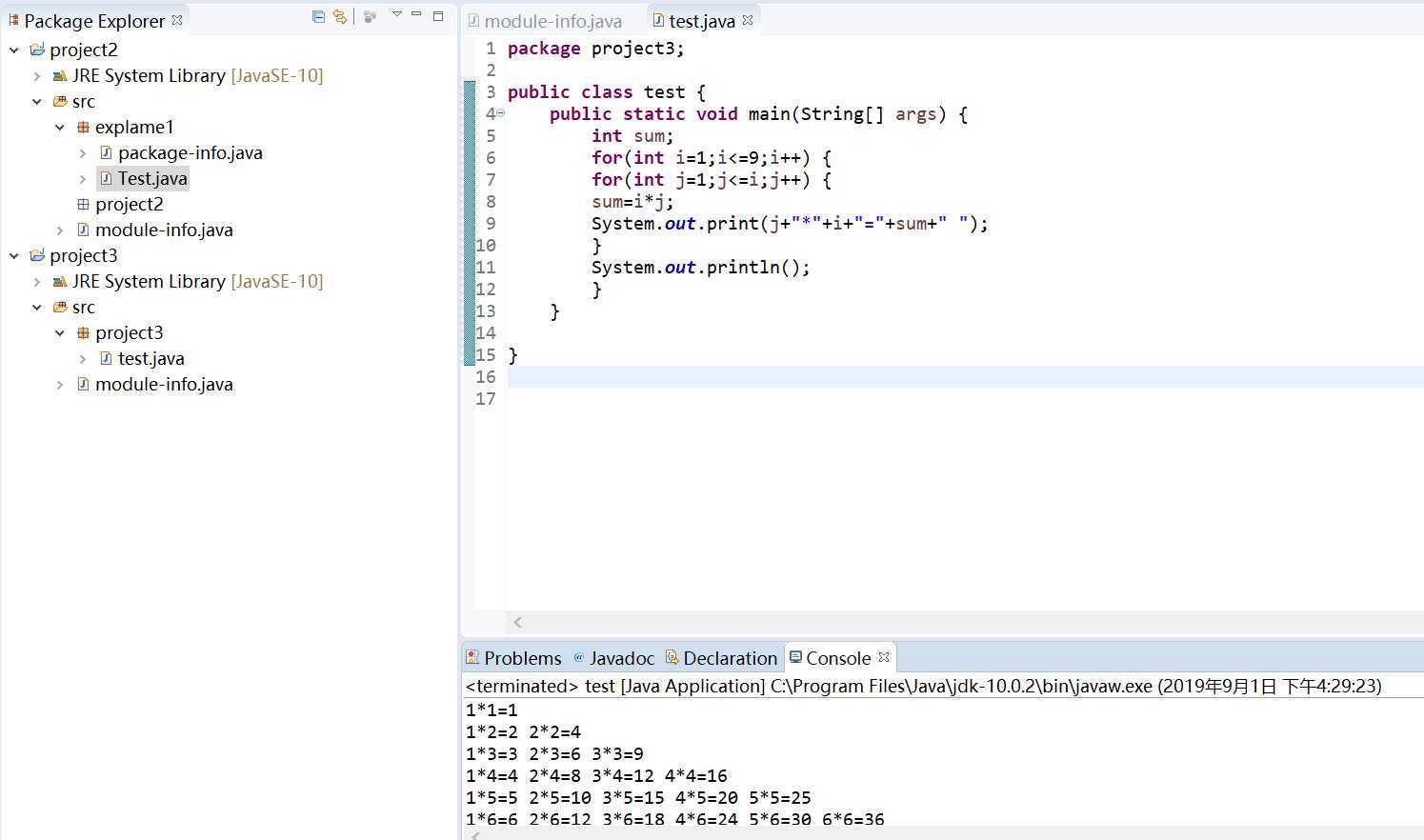
Task: Close the Package Explorer view tab
Action: pyautogui.click(x=177, y=20)
